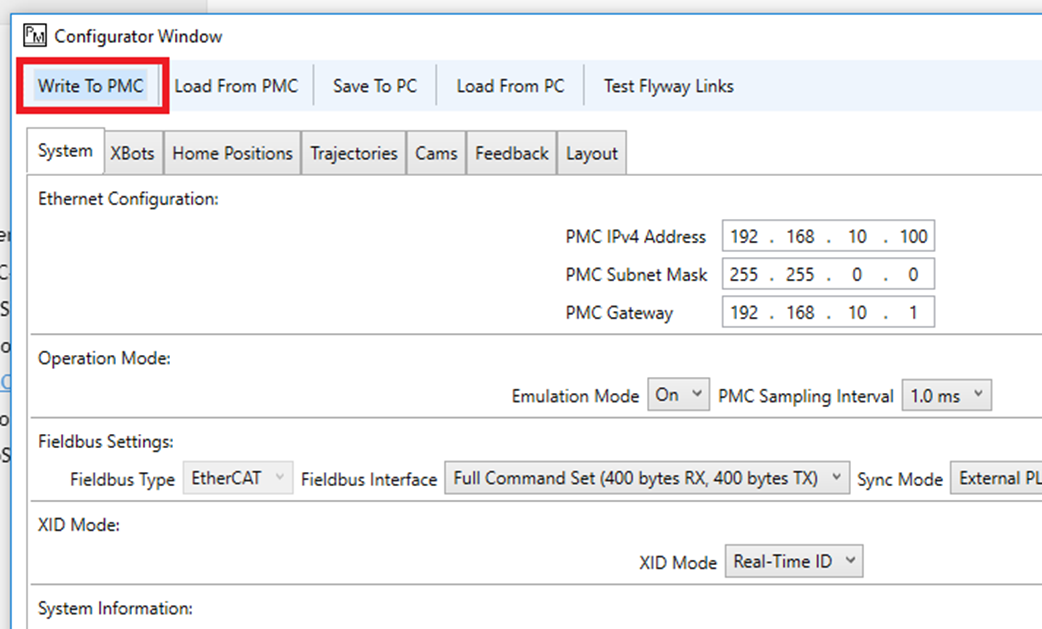
Task: Switch to the Cams tab
Action: coord(436,153)
